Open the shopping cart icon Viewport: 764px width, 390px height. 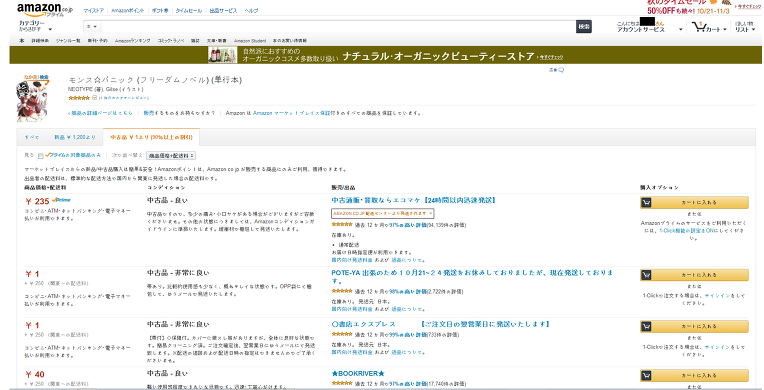pos(699,27)
